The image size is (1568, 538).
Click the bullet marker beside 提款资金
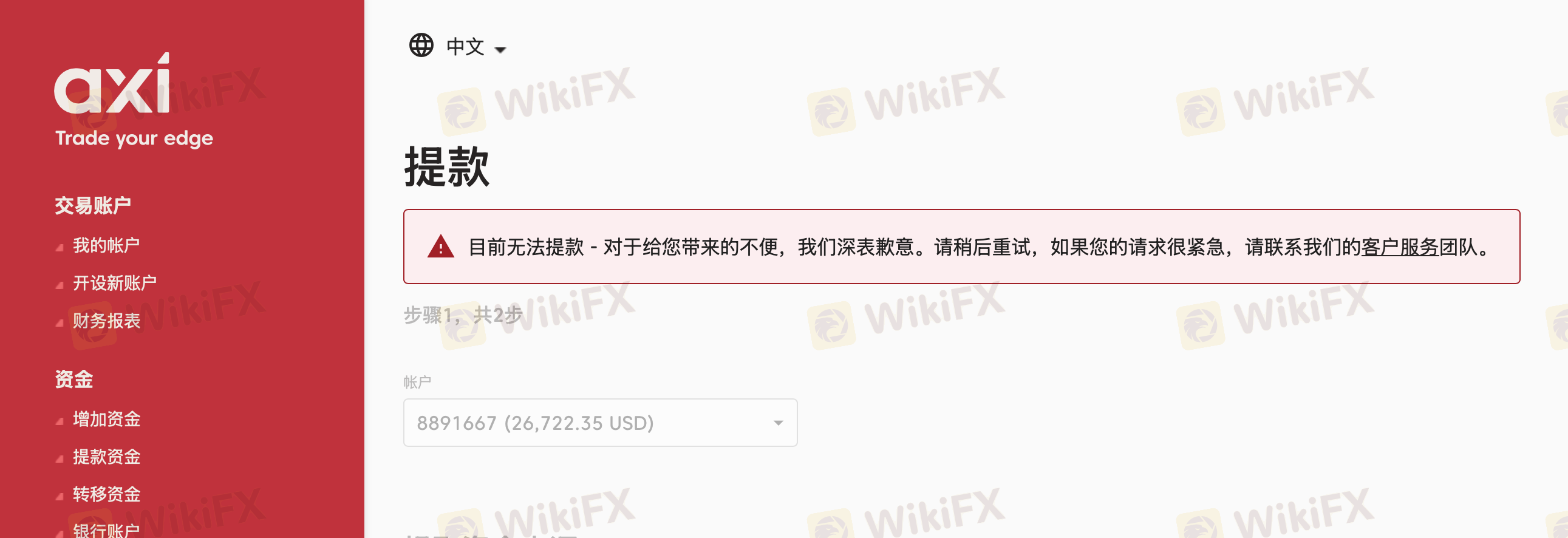pos(60,458)
